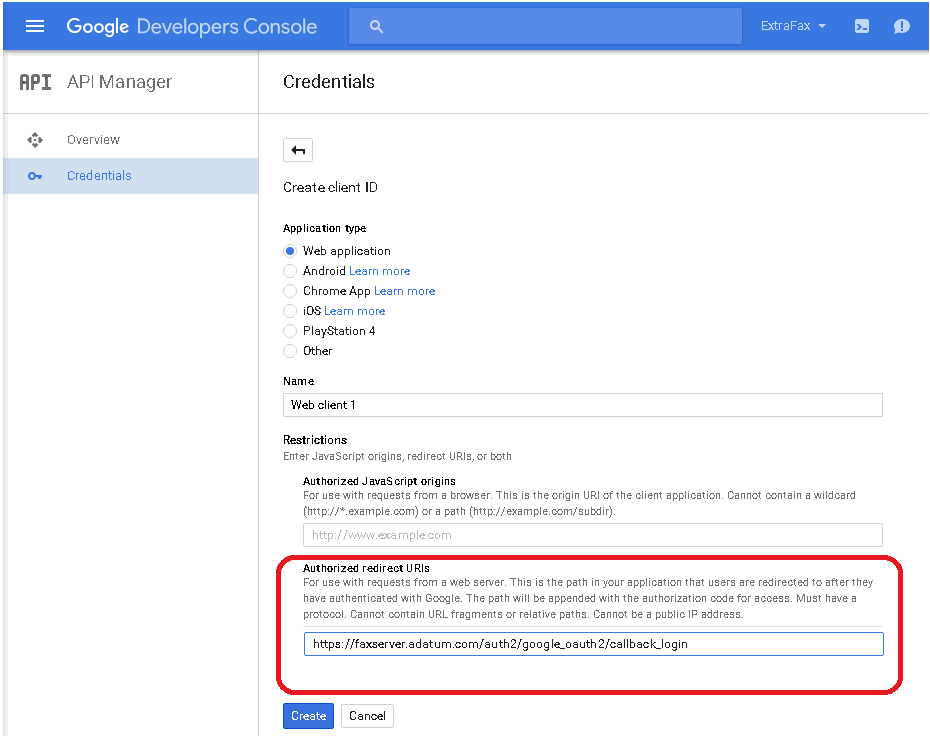Viewport: 930px width, 741px height.
Task: Click the Name field Web client 1
Action: point(582,405)
